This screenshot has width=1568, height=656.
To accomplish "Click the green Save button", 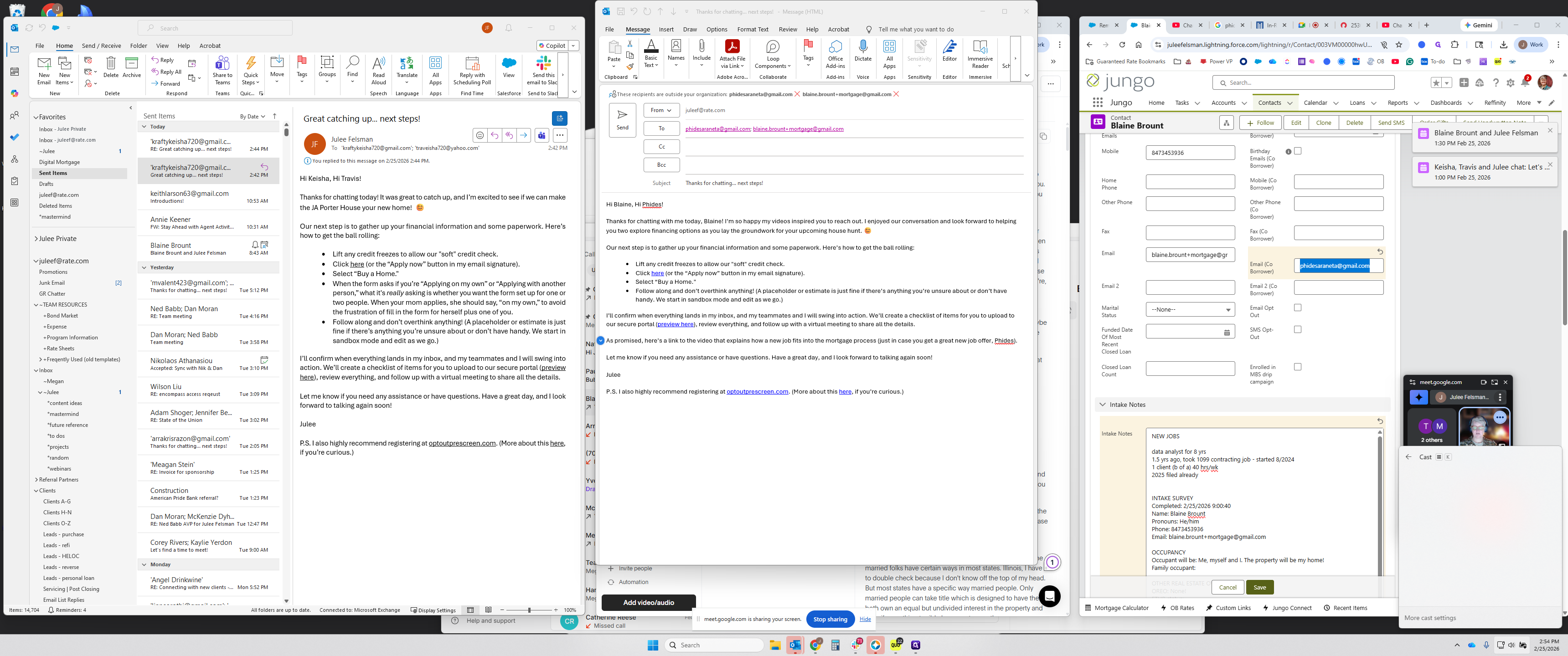I will 1259,587.
